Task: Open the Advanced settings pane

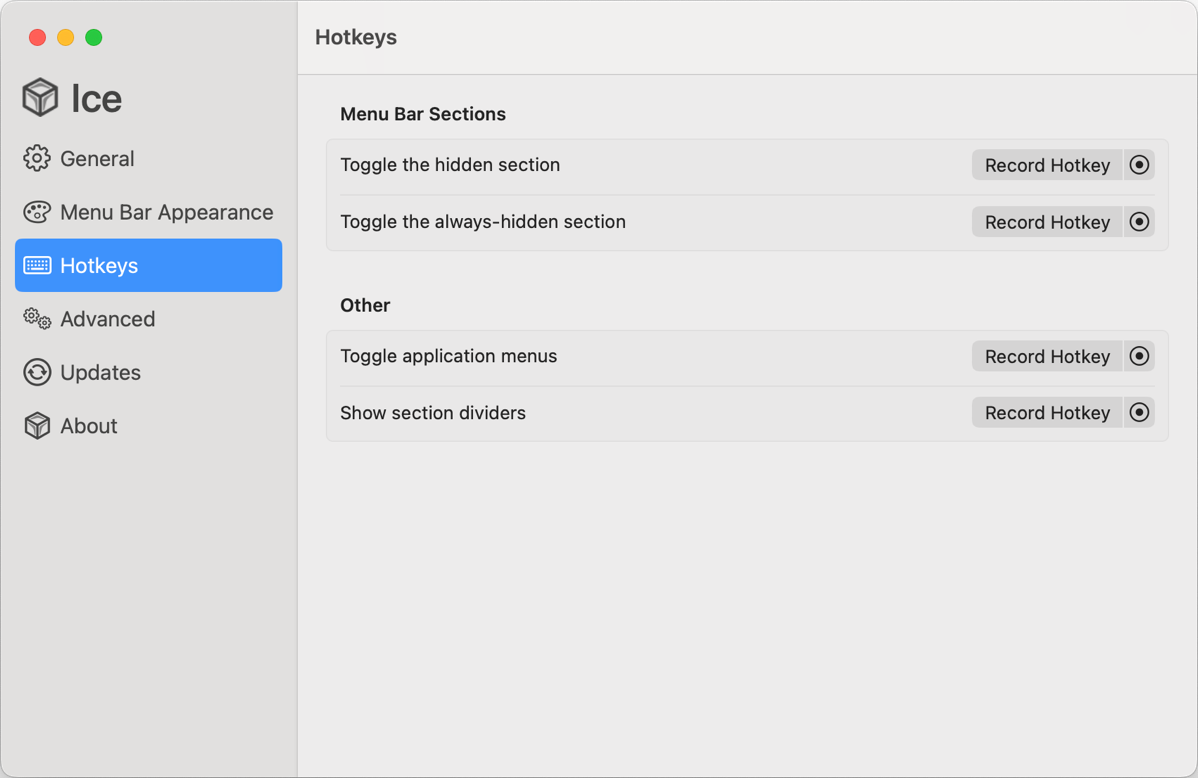Action: (107, 319)
